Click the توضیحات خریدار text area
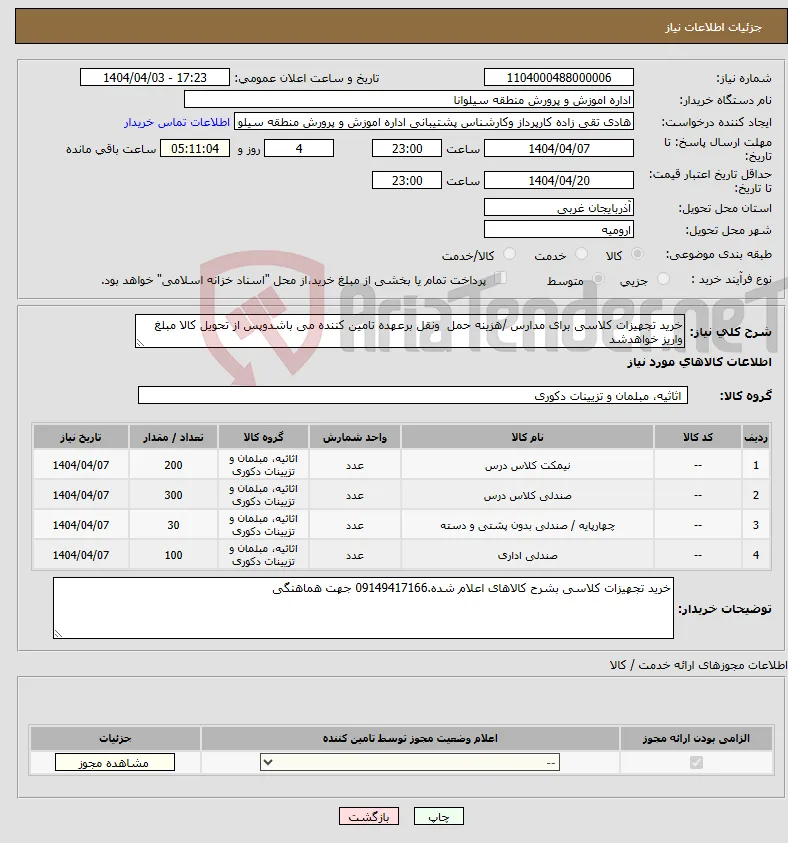This screenshot has height=843, width=788. pos(363,608)
